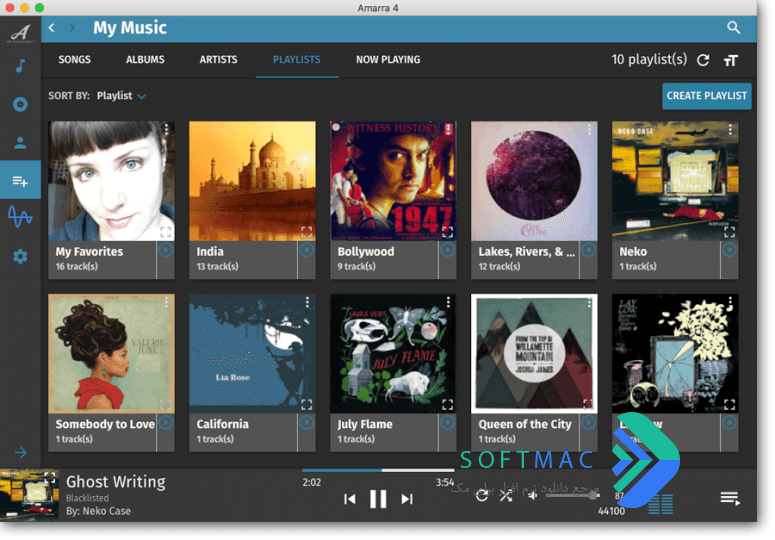Switch to the Albums tab
Viewport: 775px width, 540px height.
145,60
